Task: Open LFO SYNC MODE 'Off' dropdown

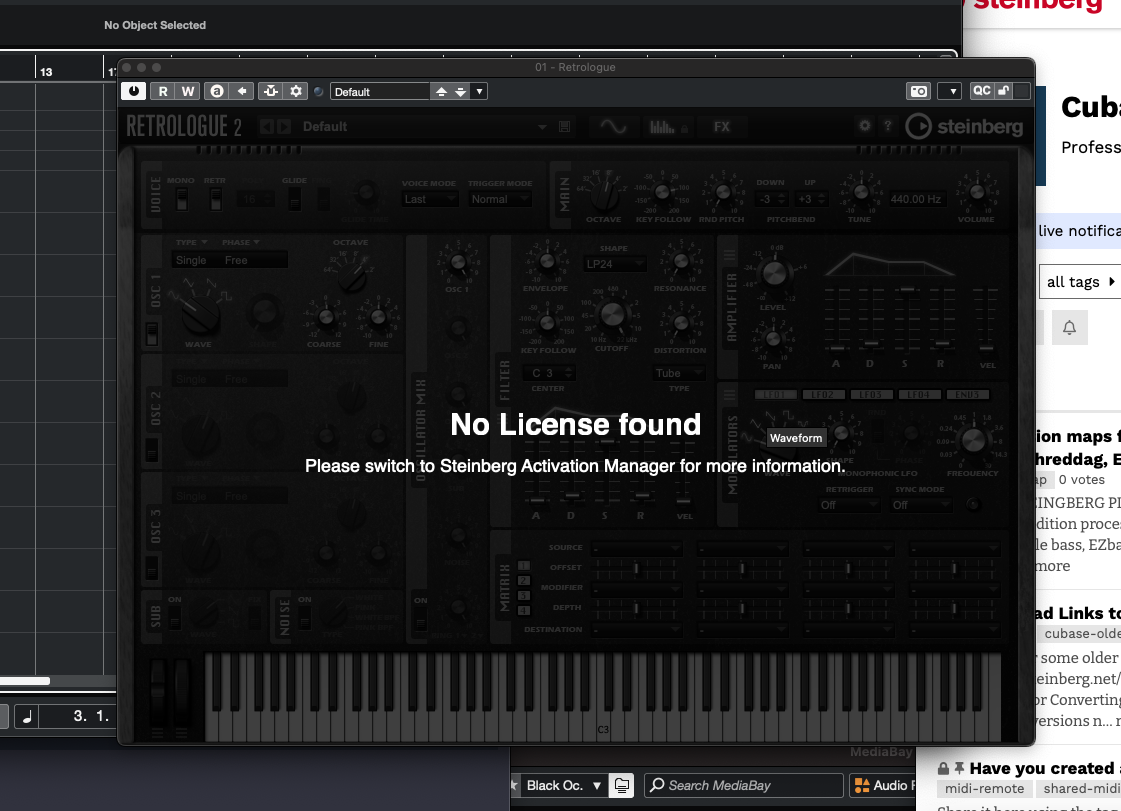Action: tap(921, 505)
